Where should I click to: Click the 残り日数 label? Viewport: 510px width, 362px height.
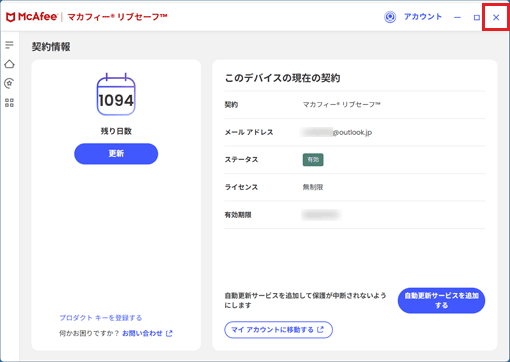(x=116, y=131)
